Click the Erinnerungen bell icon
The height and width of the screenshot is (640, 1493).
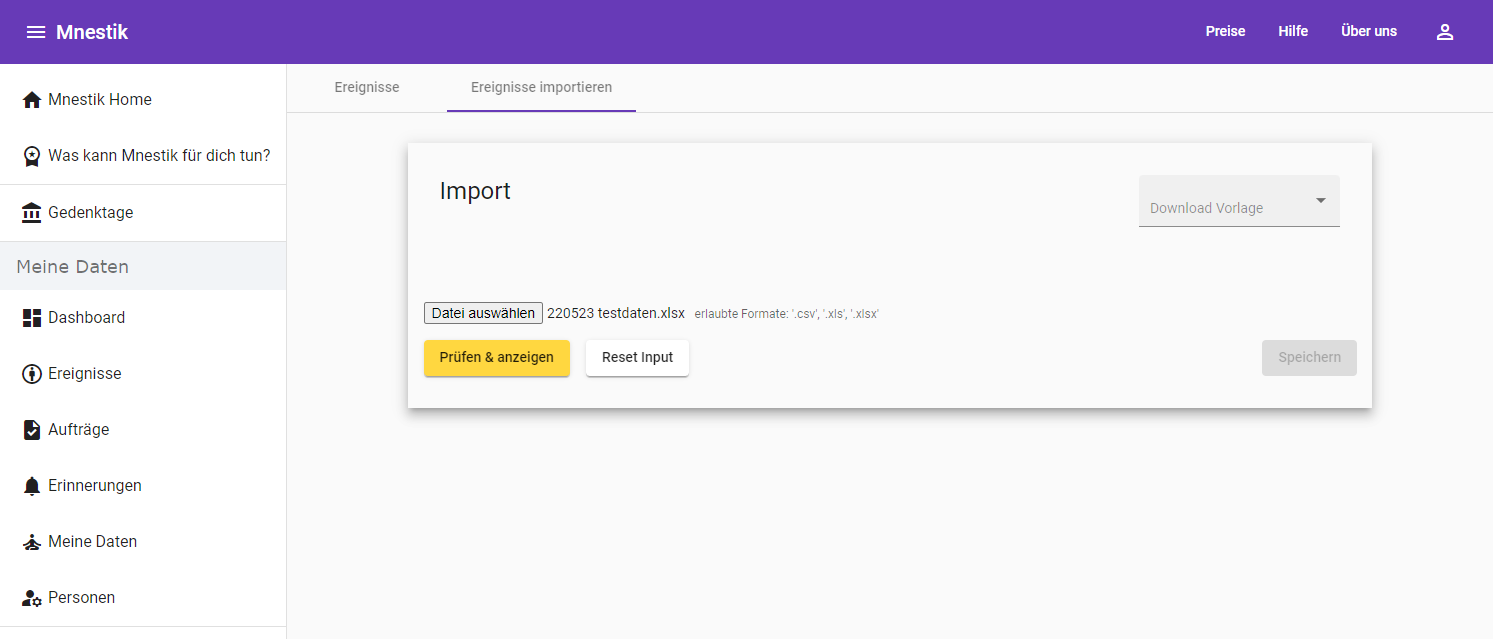[x=32, y=486]
